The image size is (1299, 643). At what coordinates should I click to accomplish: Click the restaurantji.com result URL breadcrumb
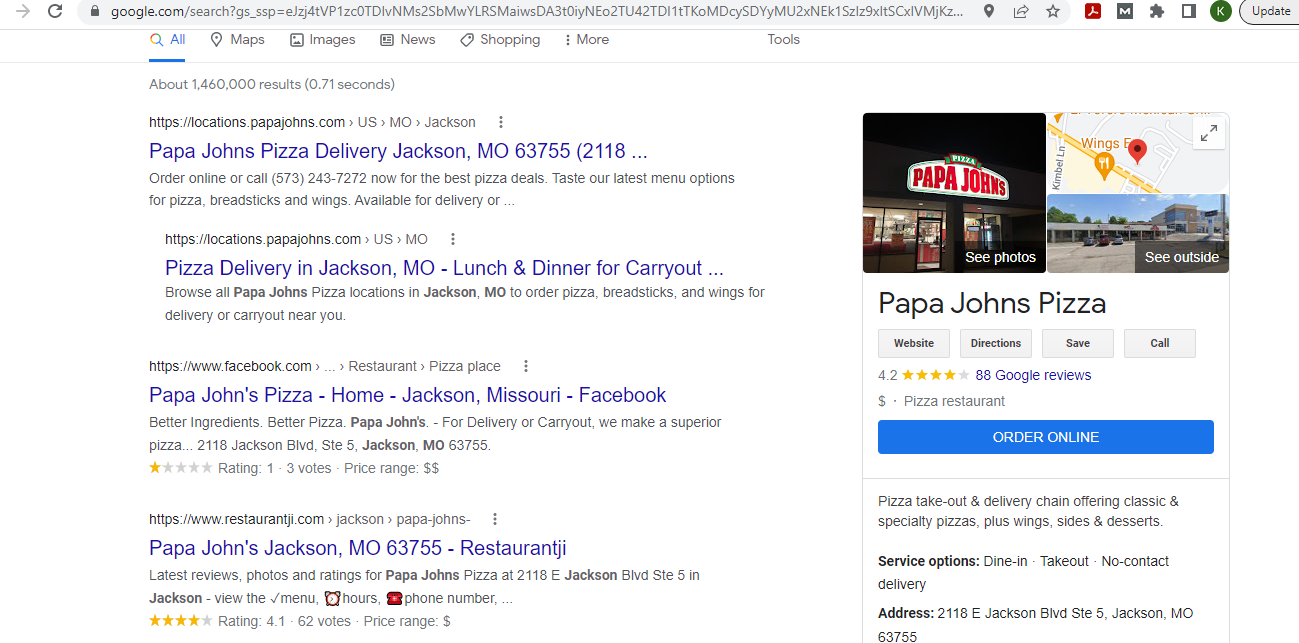coord(310,519)
